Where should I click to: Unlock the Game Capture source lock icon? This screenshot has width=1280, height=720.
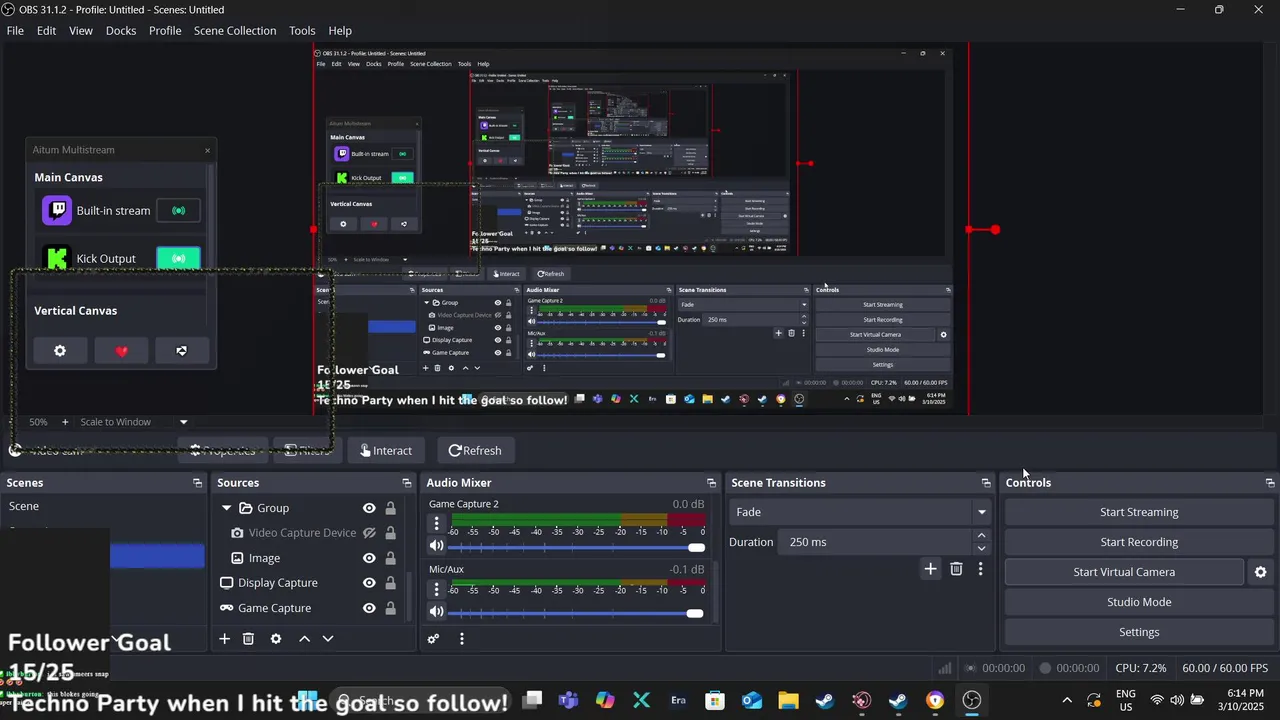(390, 608)
